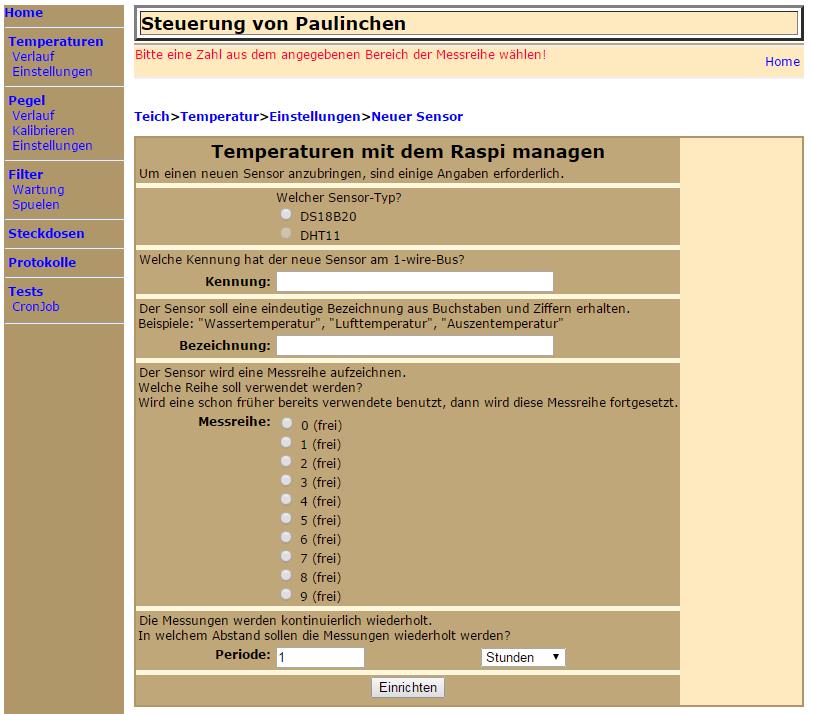
Task: Open the Home link in top right
Action: tap(782, 62)
